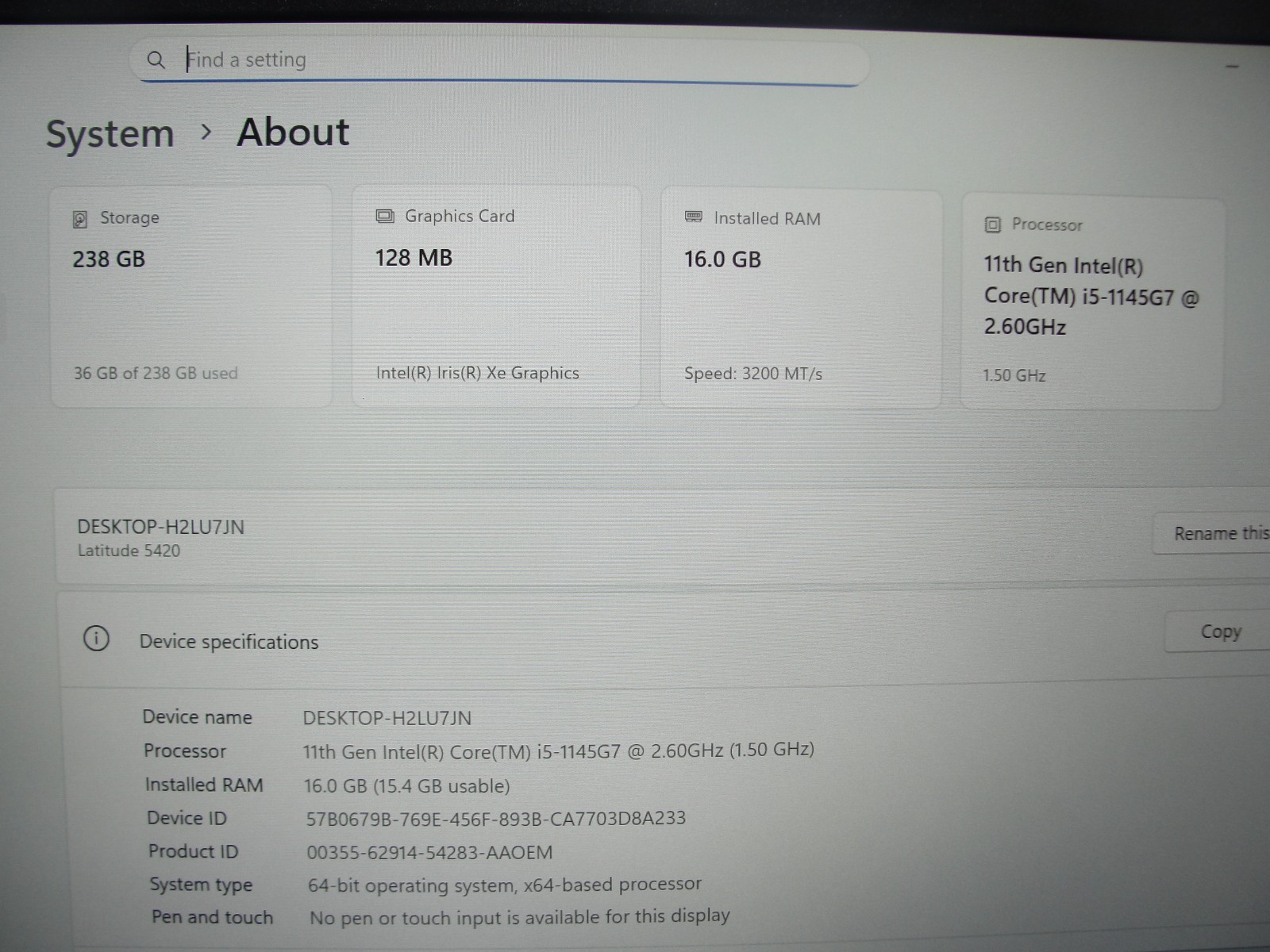Open the Storage 238 GB card
This screenshot has width=1270, height=952.
click(191, 297)
